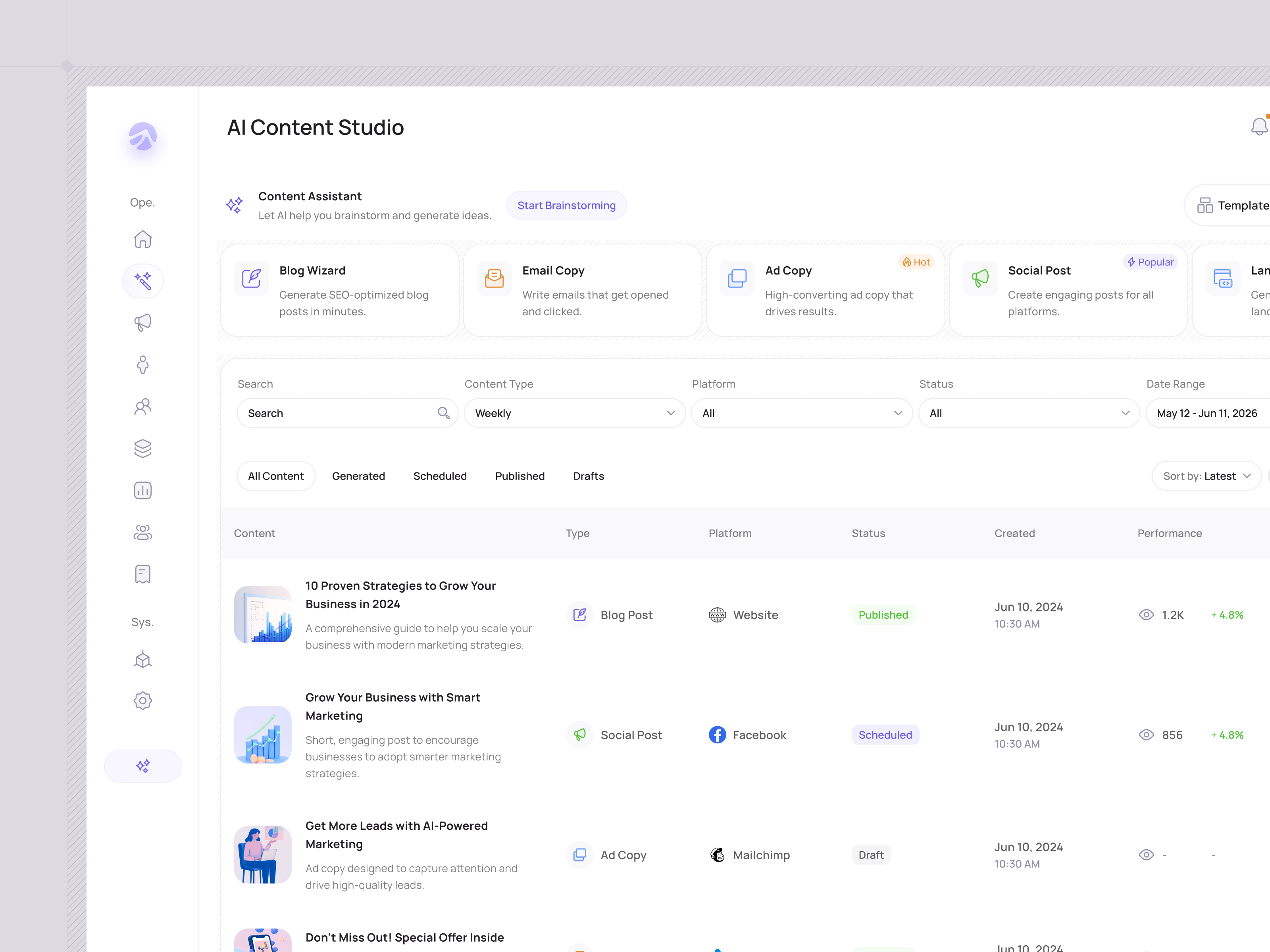
Task: Click the sparkle AI button at sidebar bottom
Action: tap(142, 766)
